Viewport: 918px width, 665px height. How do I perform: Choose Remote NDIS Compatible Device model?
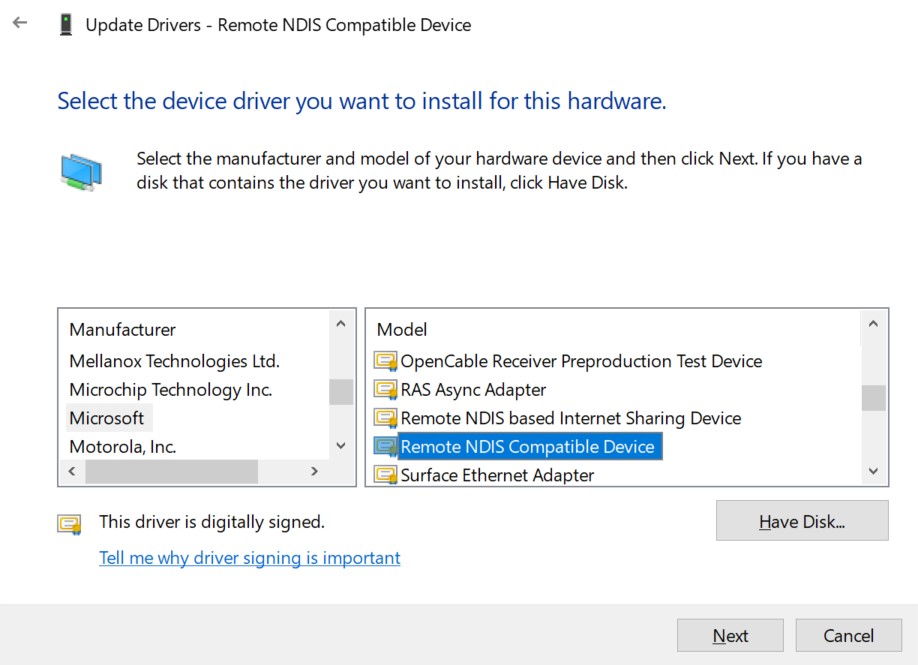click(x=529, y=447)
